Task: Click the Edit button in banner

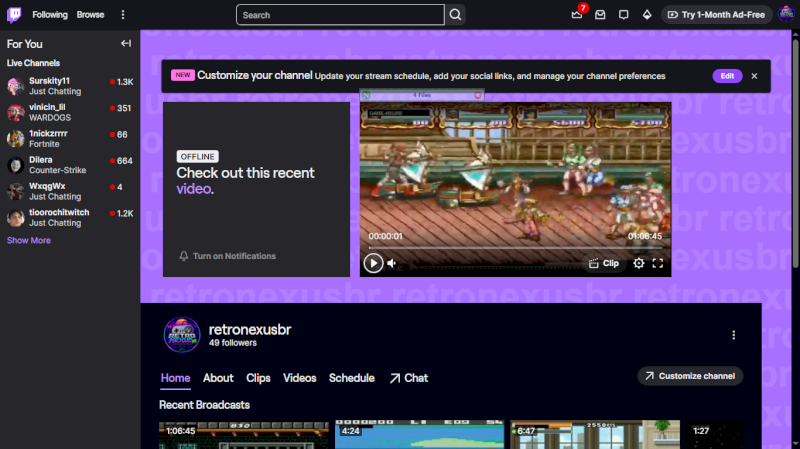Action: coord(727,76)
